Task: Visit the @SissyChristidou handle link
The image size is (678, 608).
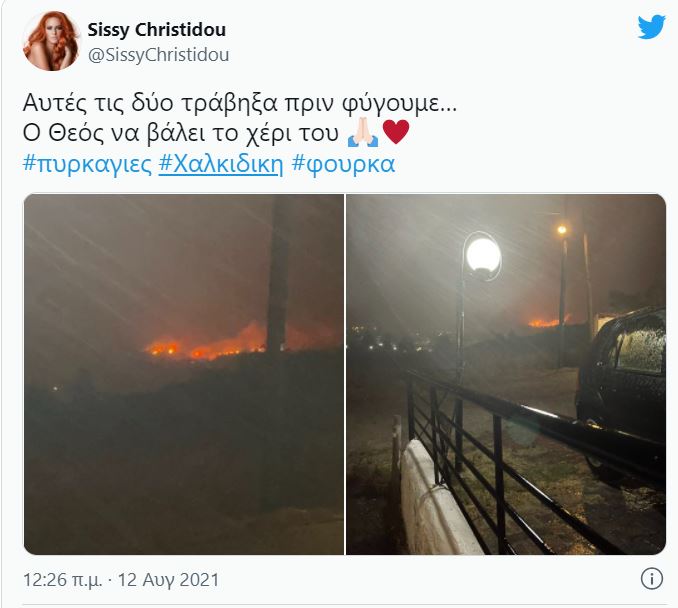Action: 158,55
